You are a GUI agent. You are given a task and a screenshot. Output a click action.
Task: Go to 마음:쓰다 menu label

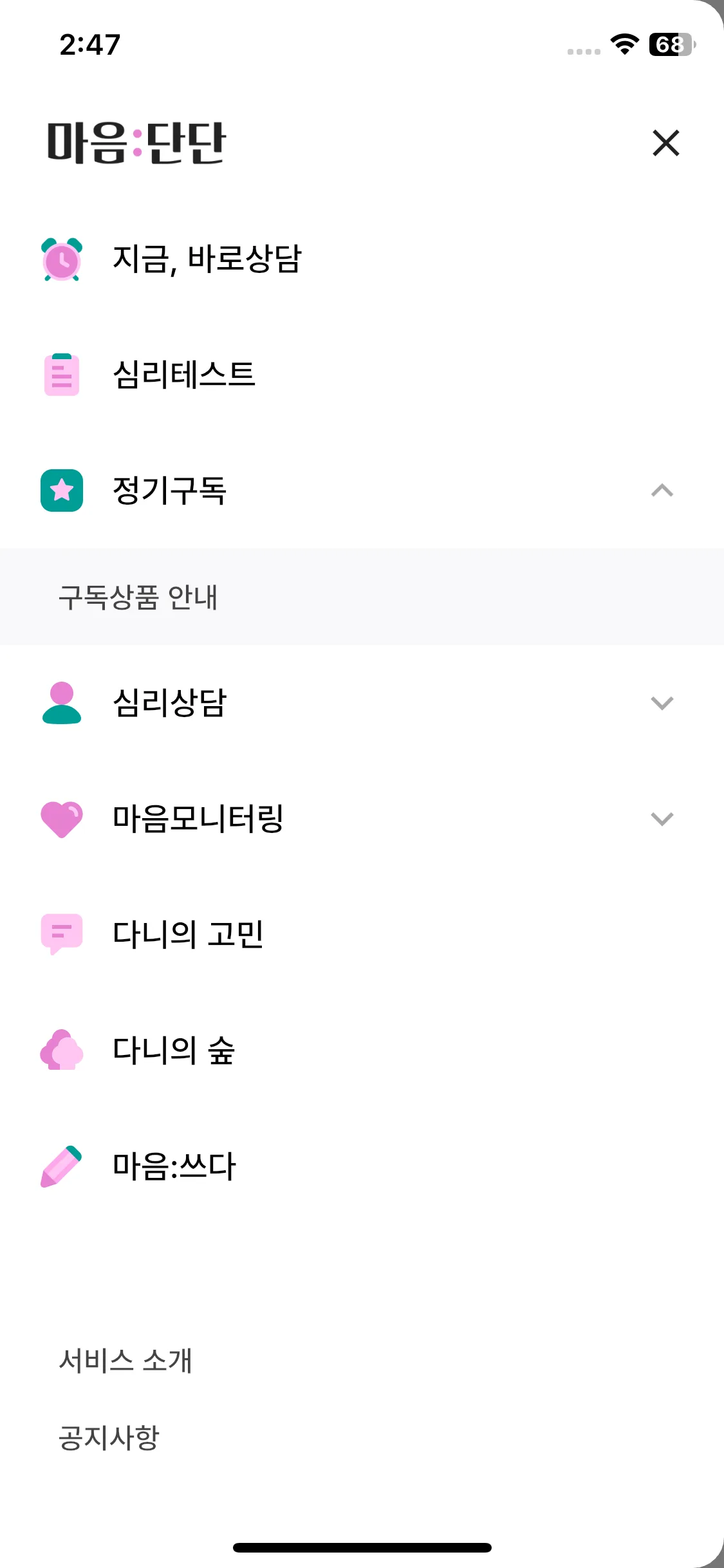174,1166
